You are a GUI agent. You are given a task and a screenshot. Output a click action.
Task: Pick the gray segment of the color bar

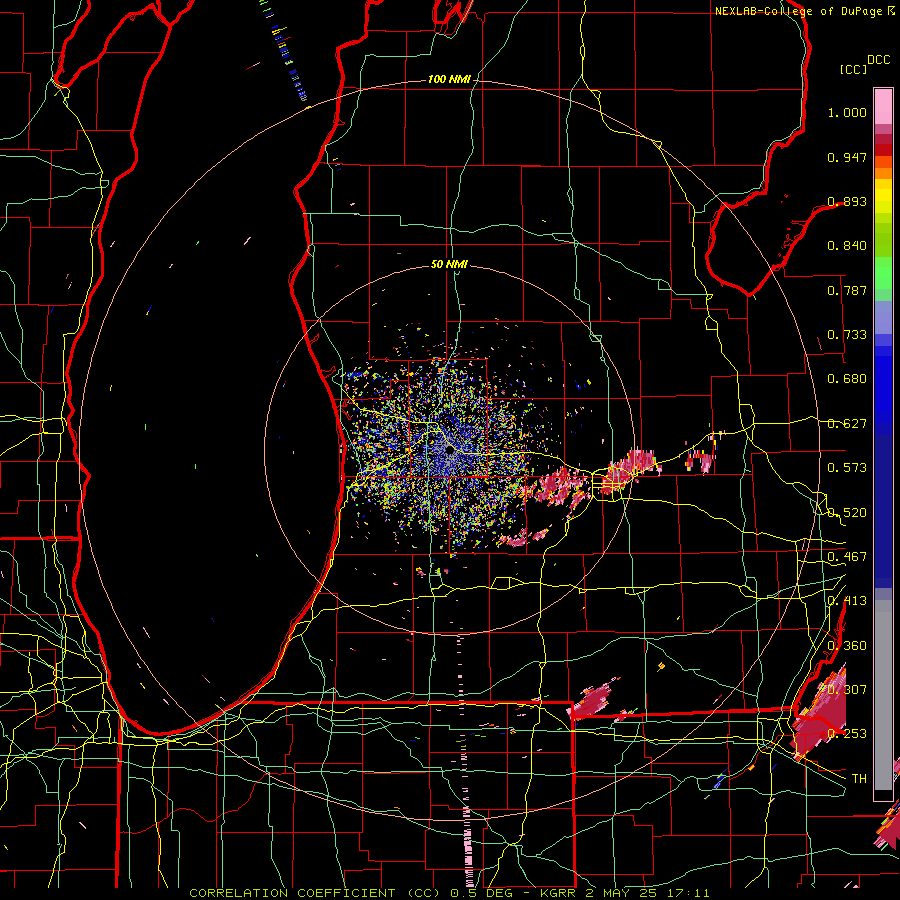pyautogui.click(x=883, y=695)
